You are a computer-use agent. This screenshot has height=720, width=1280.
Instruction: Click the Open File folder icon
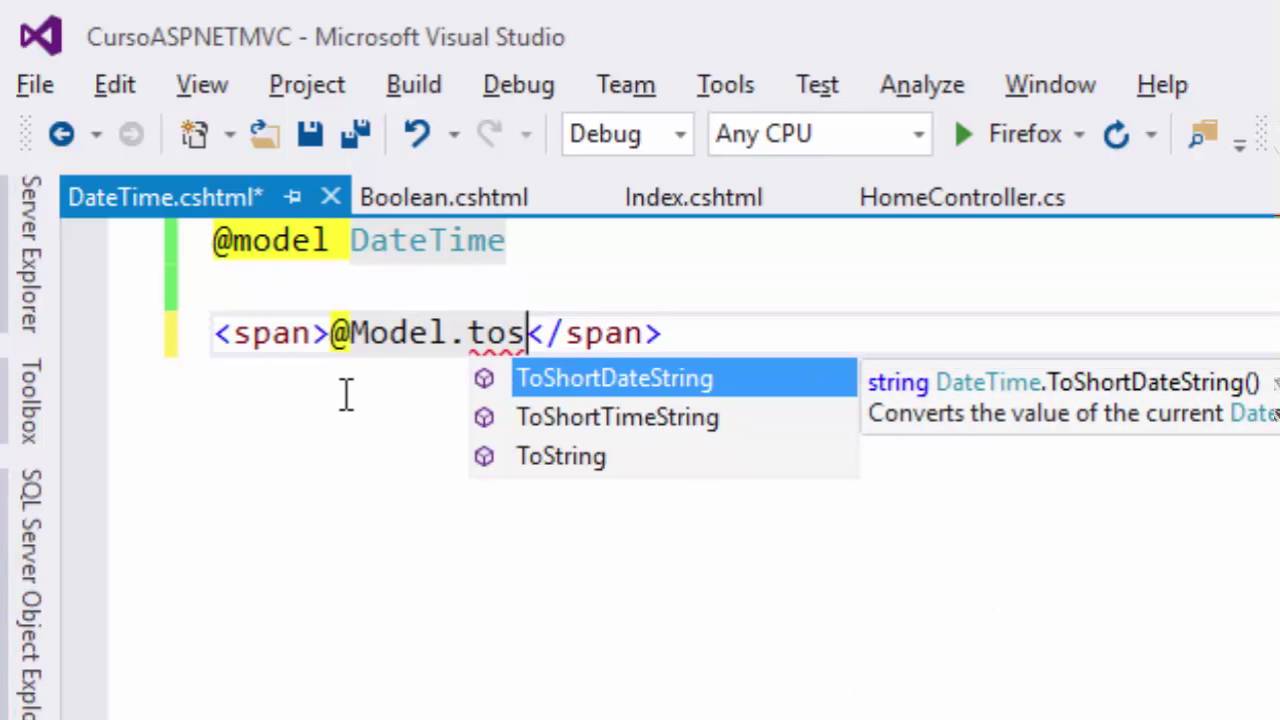(264, 134)
